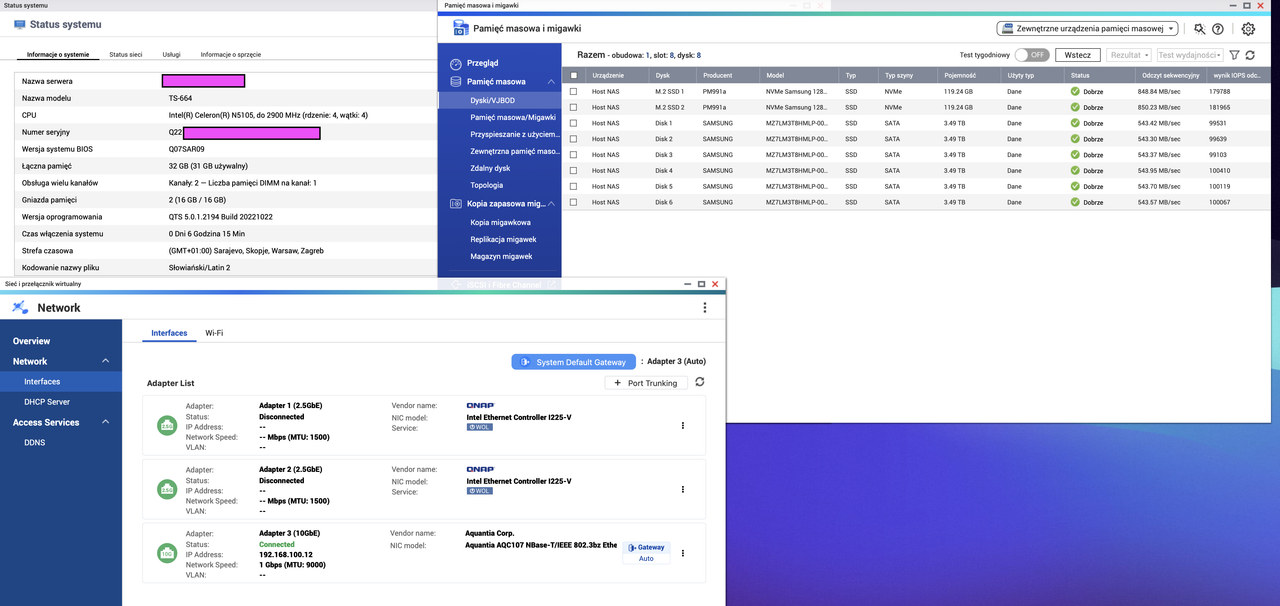
Task: Open the Test wydajności dropdown
Action: [x=1189, y=55]
